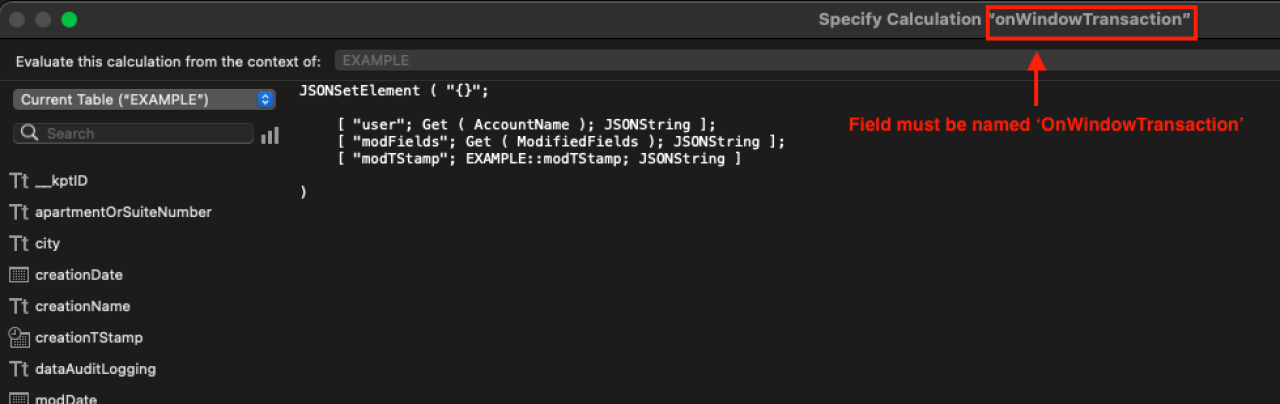Click the sort fields bar-chart icon

270,134
